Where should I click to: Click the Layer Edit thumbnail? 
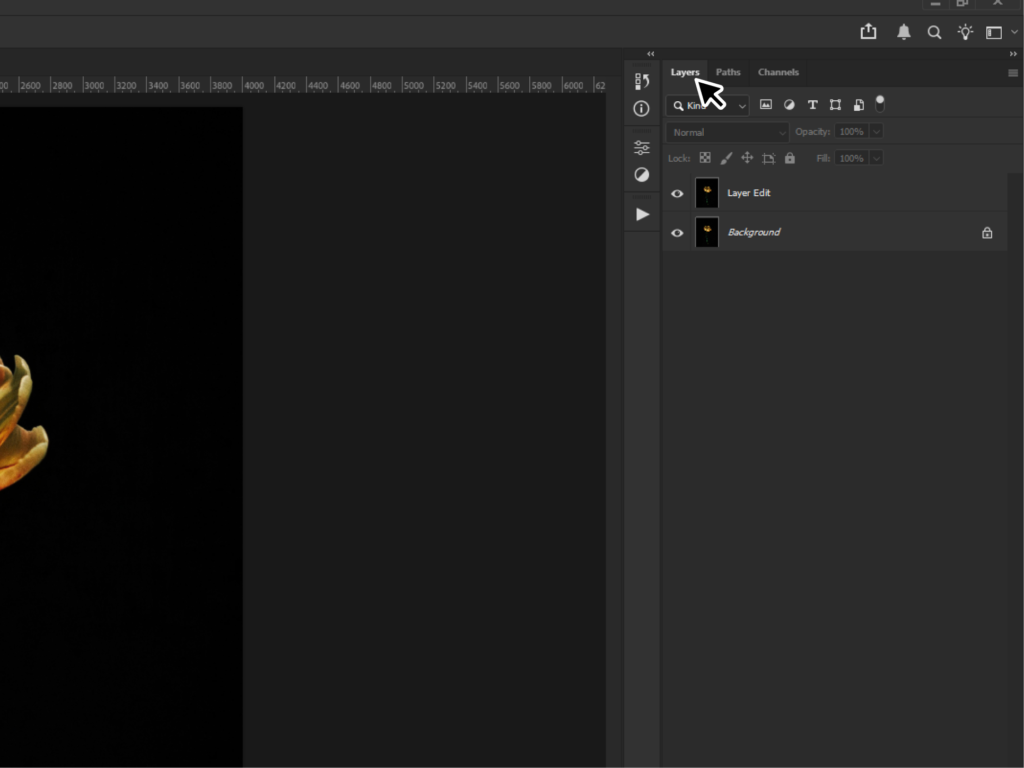click(x=707, y=192)
